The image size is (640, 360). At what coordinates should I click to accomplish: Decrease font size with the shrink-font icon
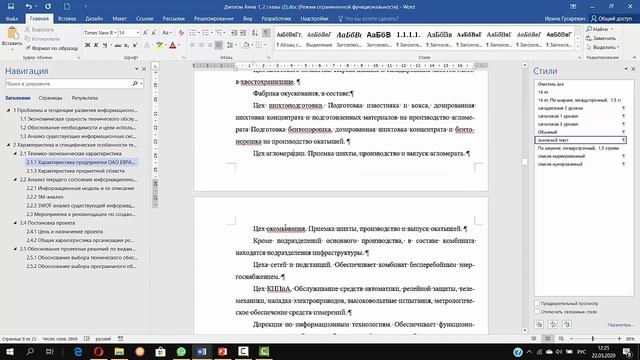point(154,33)
